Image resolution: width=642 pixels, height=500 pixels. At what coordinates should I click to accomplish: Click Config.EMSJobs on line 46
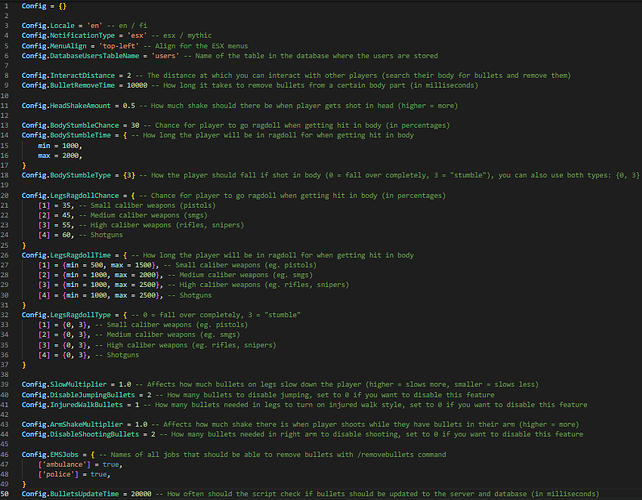50,455
